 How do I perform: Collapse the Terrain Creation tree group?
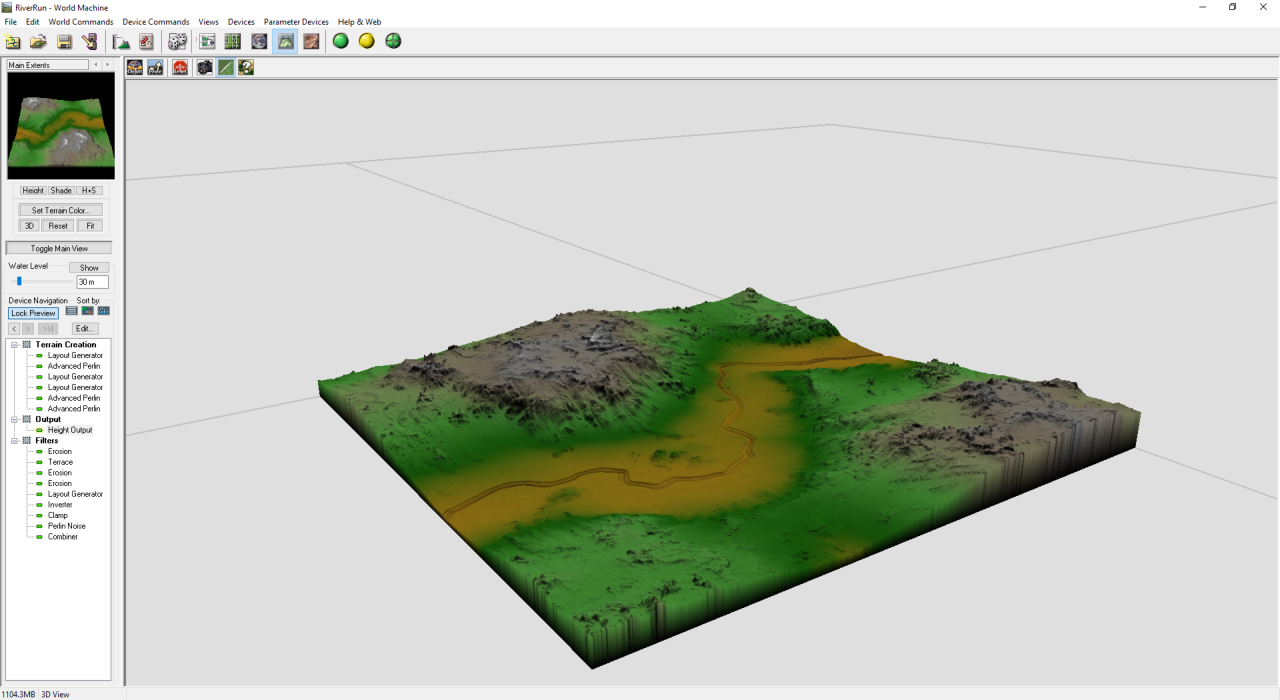click(x=15, y=345)
